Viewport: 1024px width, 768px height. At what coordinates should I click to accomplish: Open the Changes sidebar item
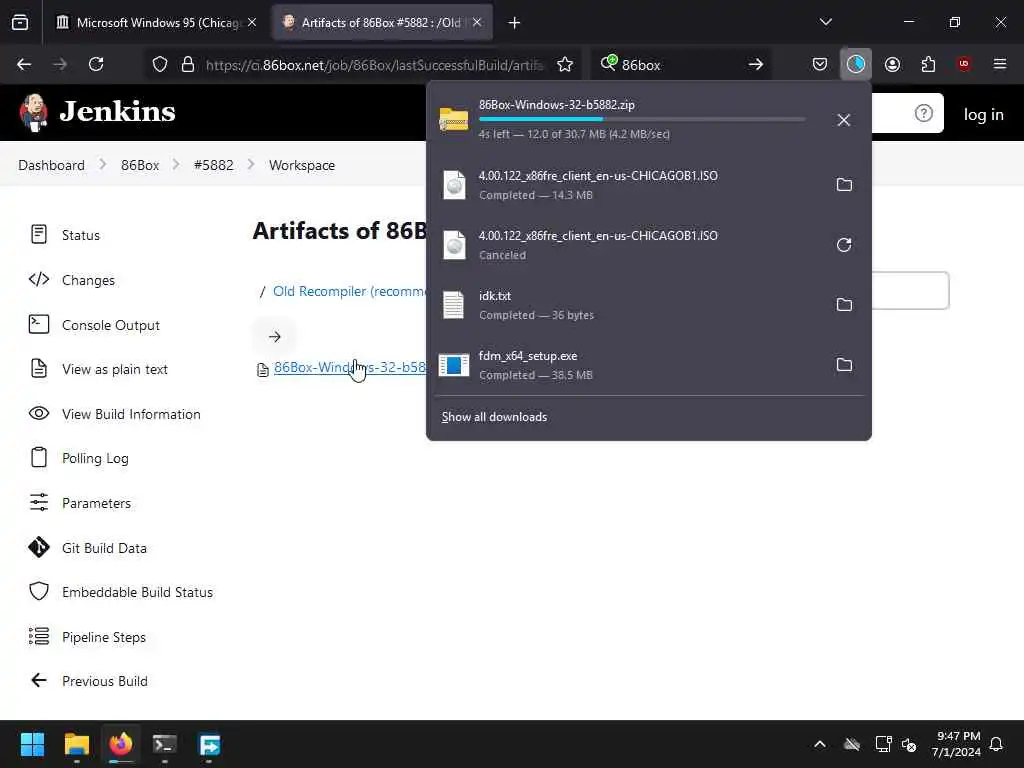pyautogui.click(x=72, y=280)
